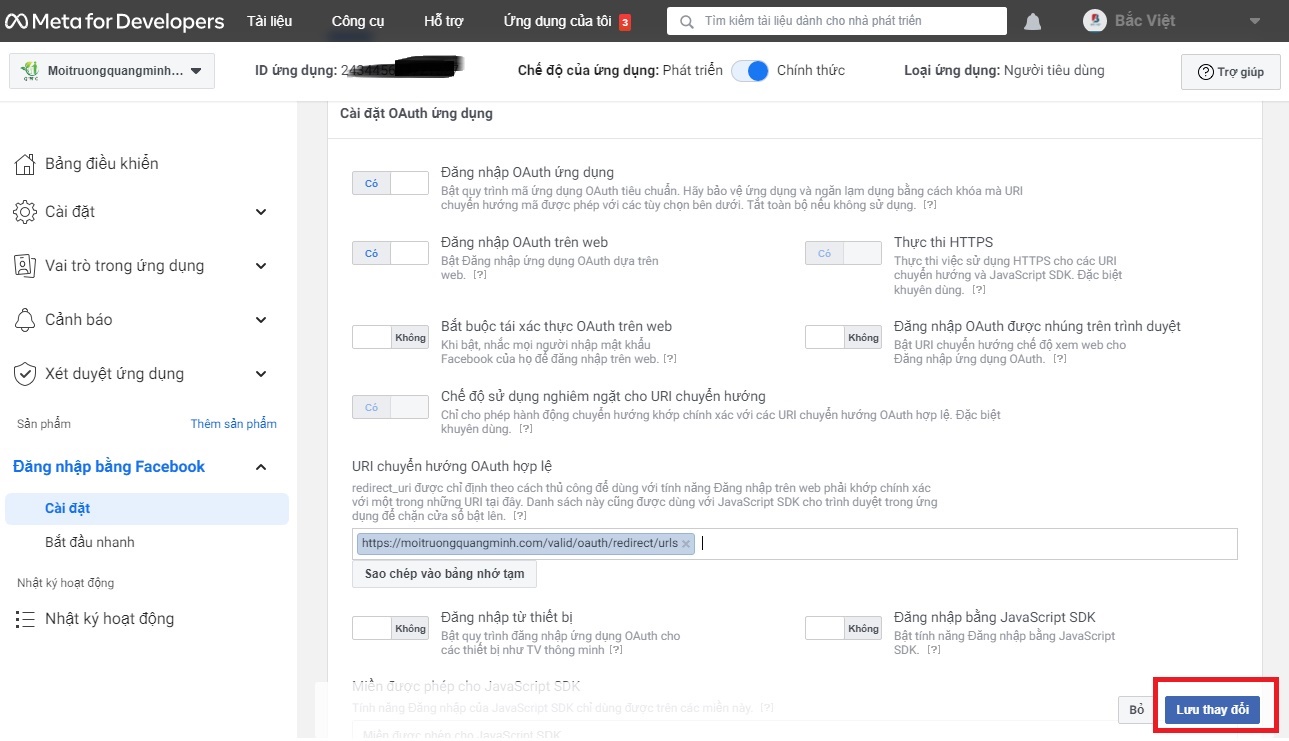Click help mark for Bắt buộc tái xác thực

(x=670, y=359)
